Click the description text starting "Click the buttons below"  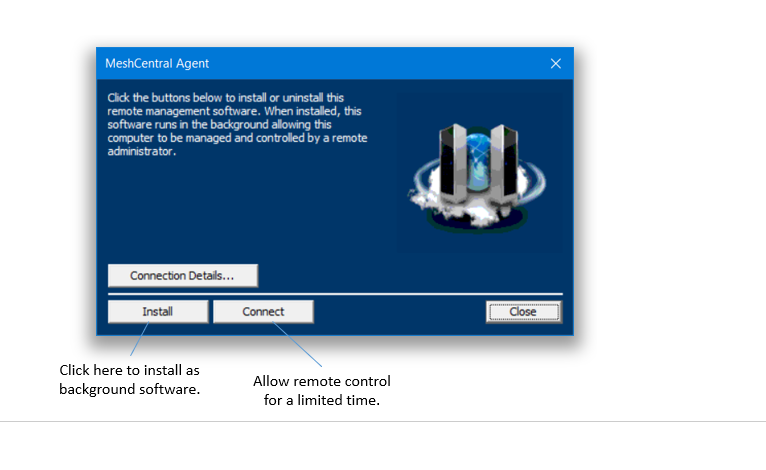[237, 125]
